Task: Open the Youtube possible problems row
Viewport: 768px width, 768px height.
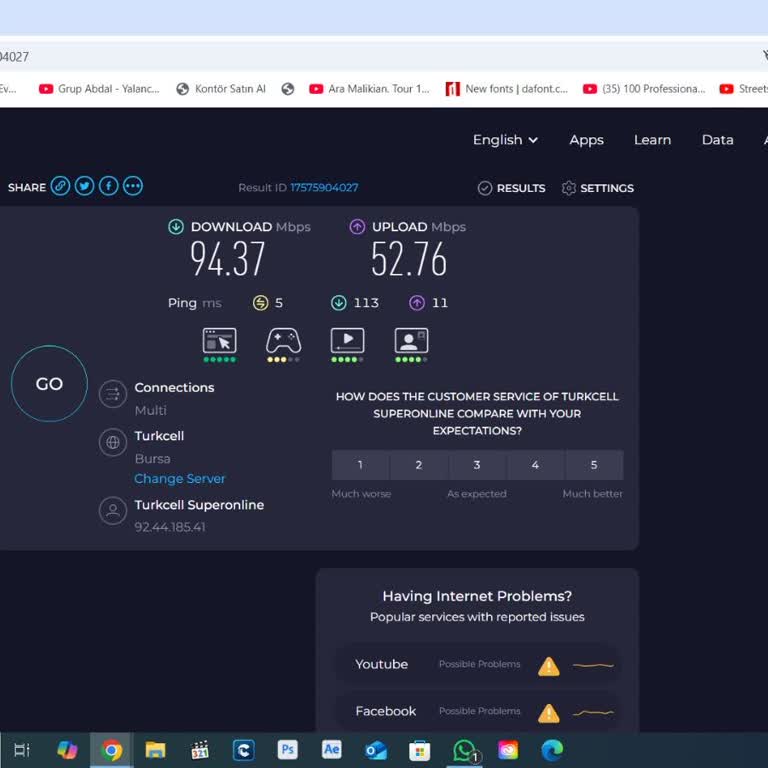Action: (478, 665)
